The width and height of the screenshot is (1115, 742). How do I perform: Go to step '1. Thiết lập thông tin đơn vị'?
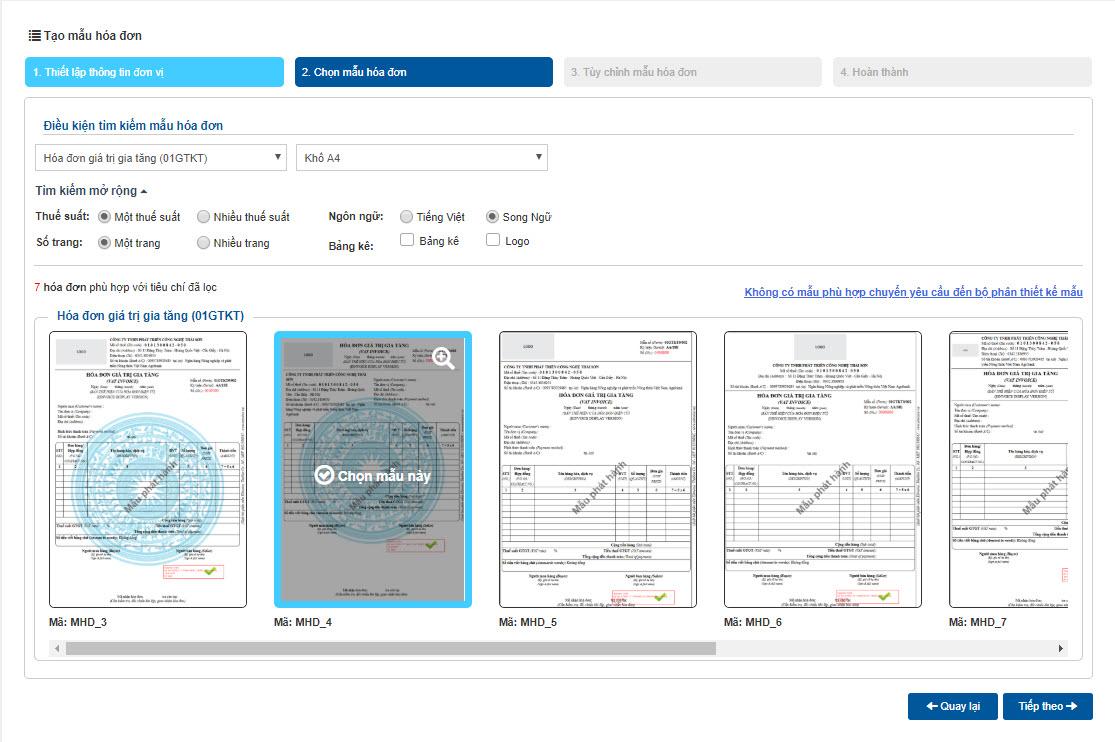point(154,72)
